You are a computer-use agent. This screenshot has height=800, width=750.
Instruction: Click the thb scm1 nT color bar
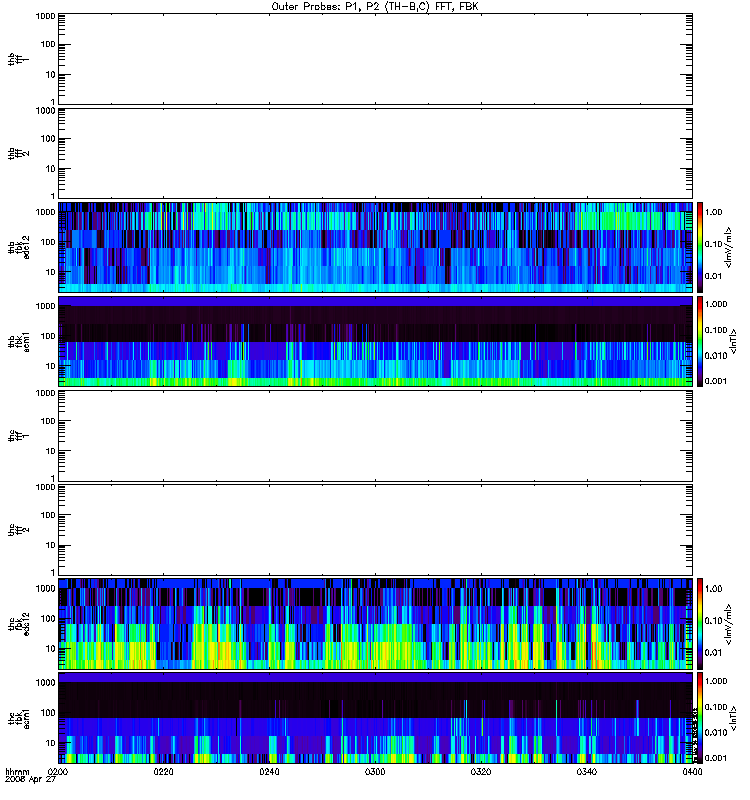[x=700, y=341]
